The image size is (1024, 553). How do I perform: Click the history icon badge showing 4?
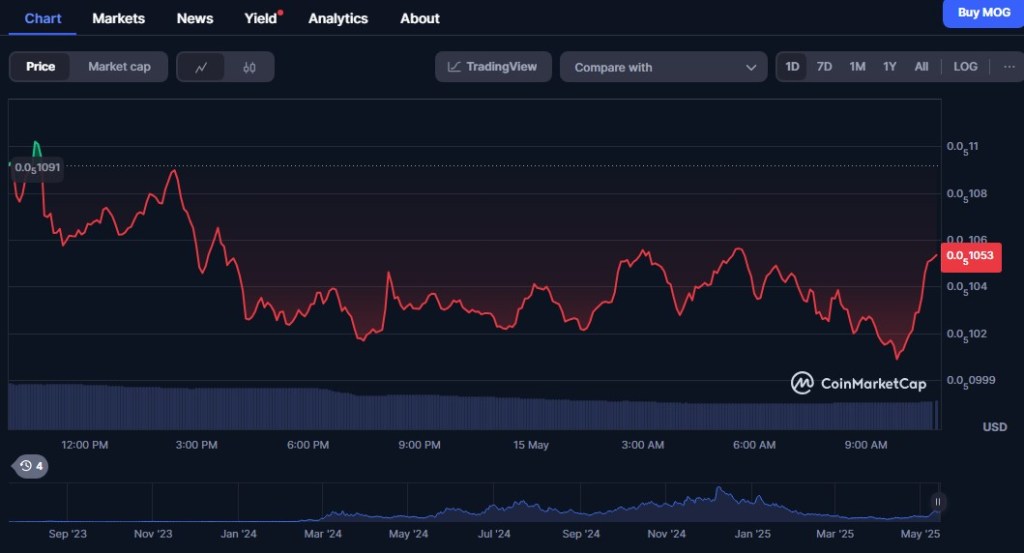point(31,466)
